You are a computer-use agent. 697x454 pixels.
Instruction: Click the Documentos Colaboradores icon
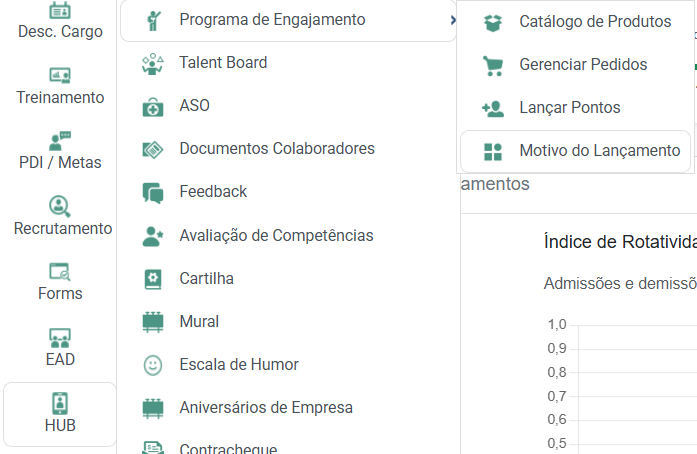tap(153, 149)
